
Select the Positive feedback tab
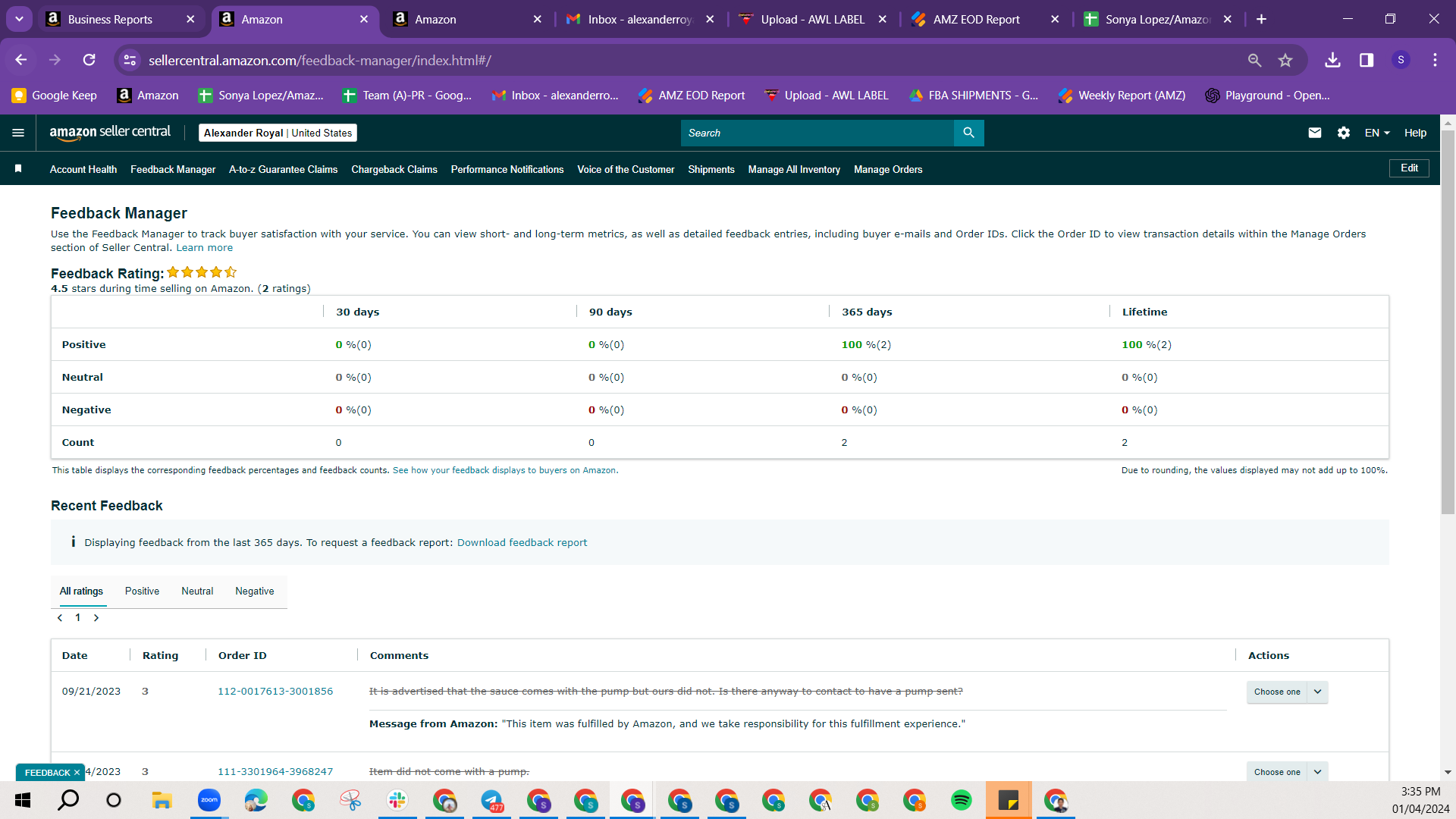pyautogui.click(x=142, y=591)
